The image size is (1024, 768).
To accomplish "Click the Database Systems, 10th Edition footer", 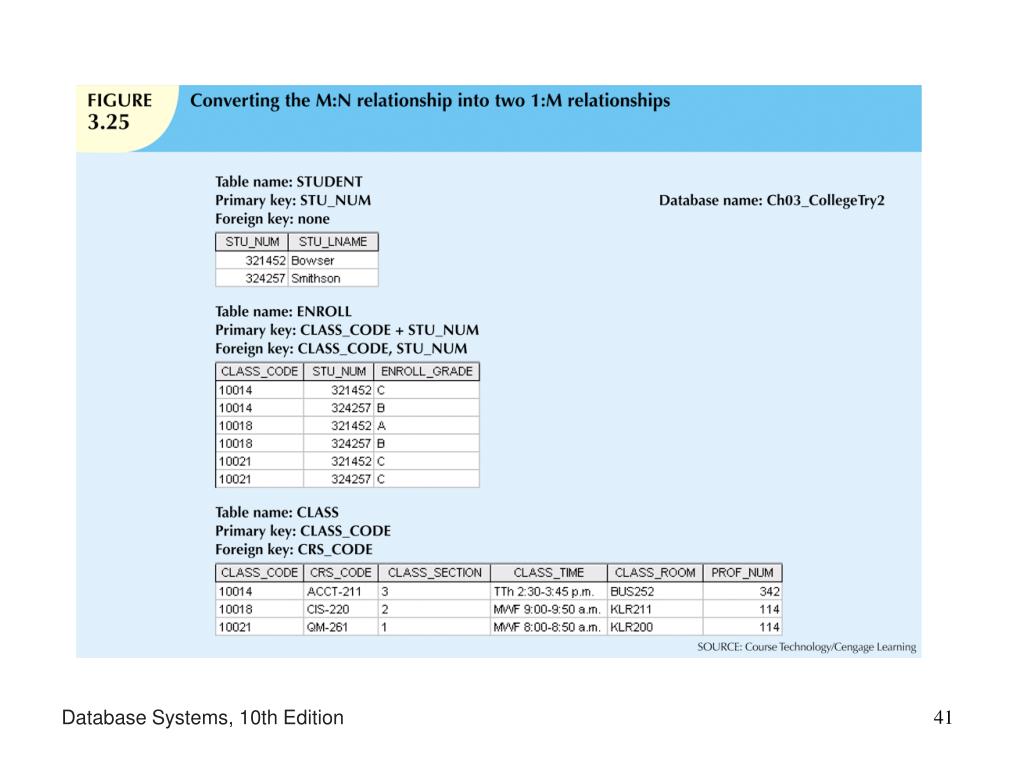I will (202, 718).
